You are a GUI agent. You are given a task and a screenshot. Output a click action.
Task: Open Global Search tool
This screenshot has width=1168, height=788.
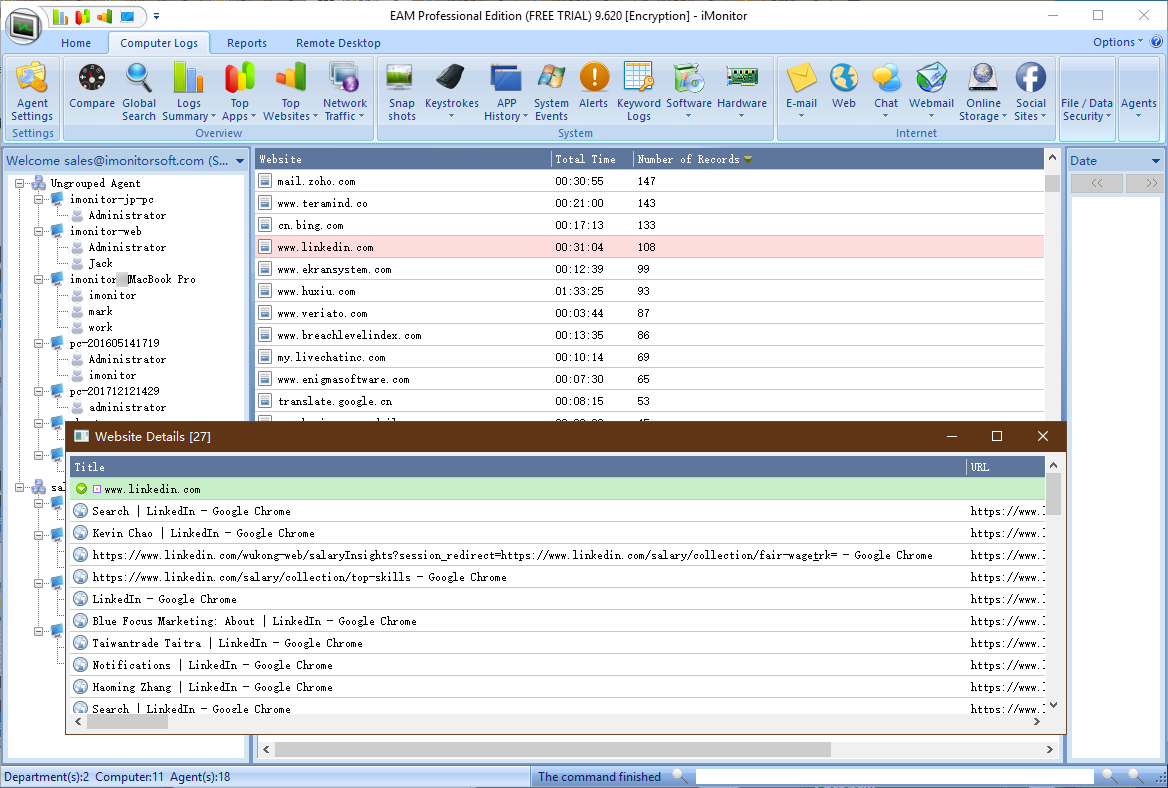139,92
